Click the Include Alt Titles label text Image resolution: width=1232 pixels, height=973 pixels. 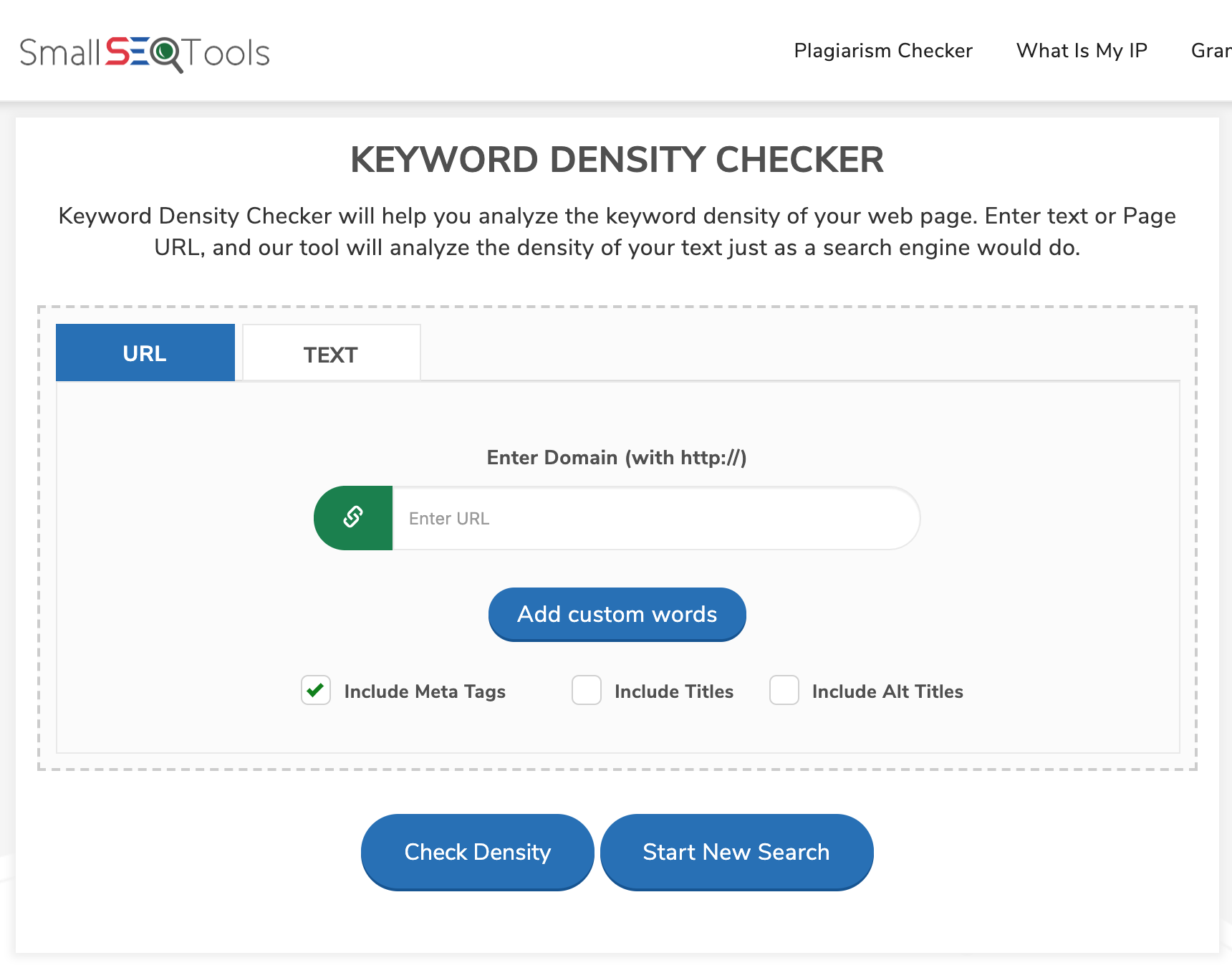(x=887, y=691)
